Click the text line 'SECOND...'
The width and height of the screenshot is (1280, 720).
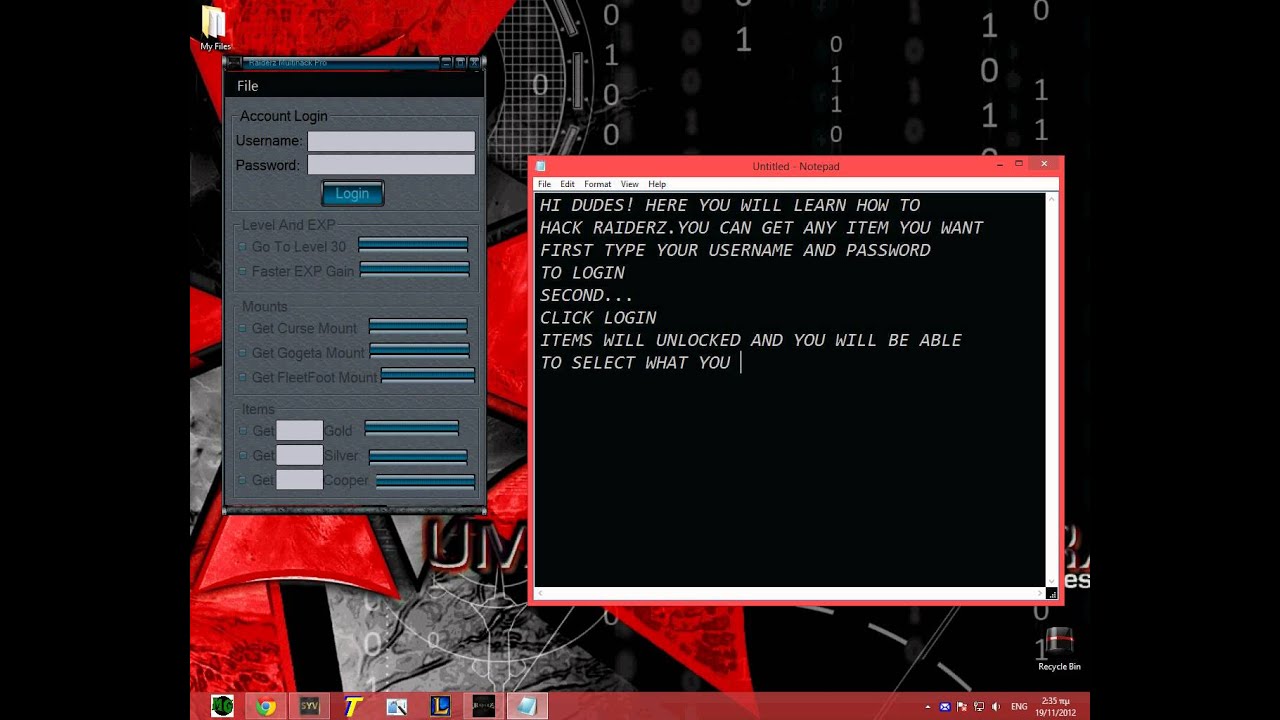click(x=587, y=295)
